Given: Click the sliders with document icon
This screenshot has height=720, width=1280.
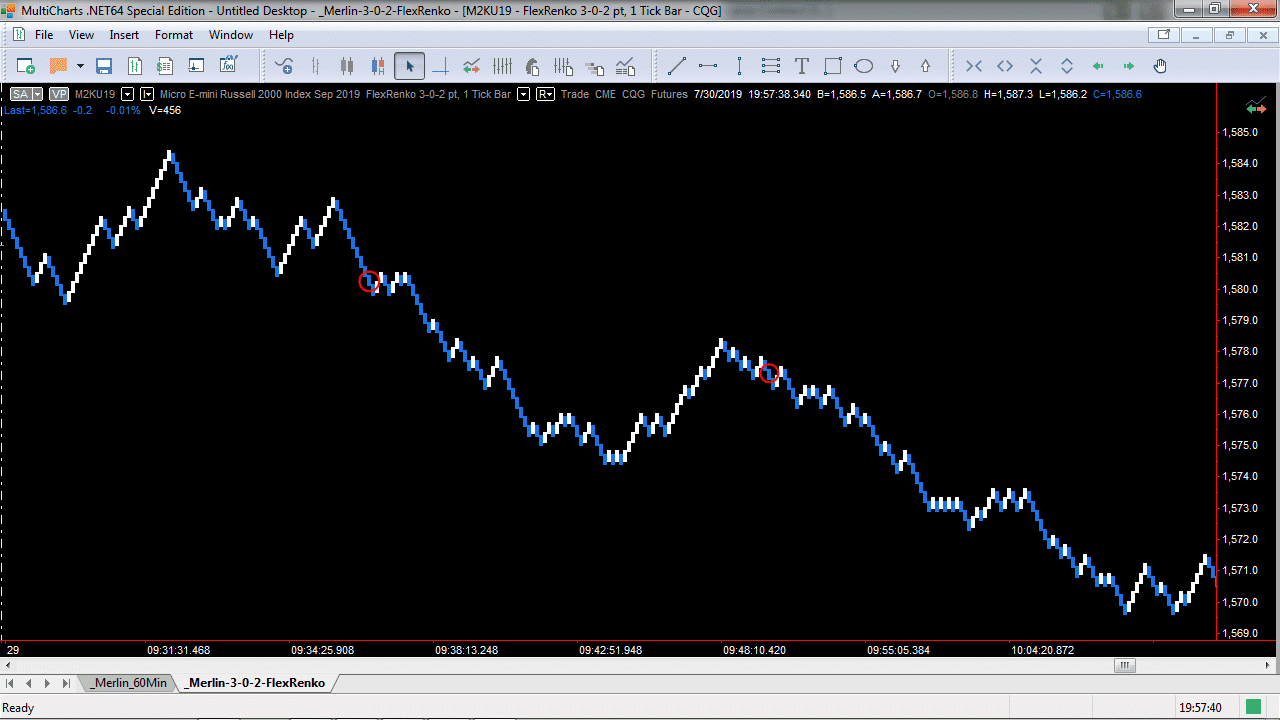Looking at the screenshot, I should point(564,66).
